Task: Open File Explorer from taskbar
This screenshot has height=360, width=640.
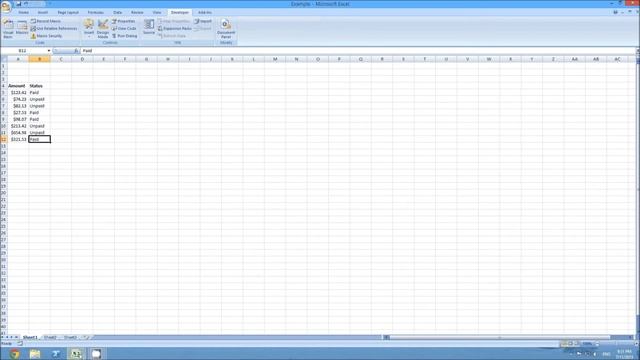Action: (x=35, y=353)
